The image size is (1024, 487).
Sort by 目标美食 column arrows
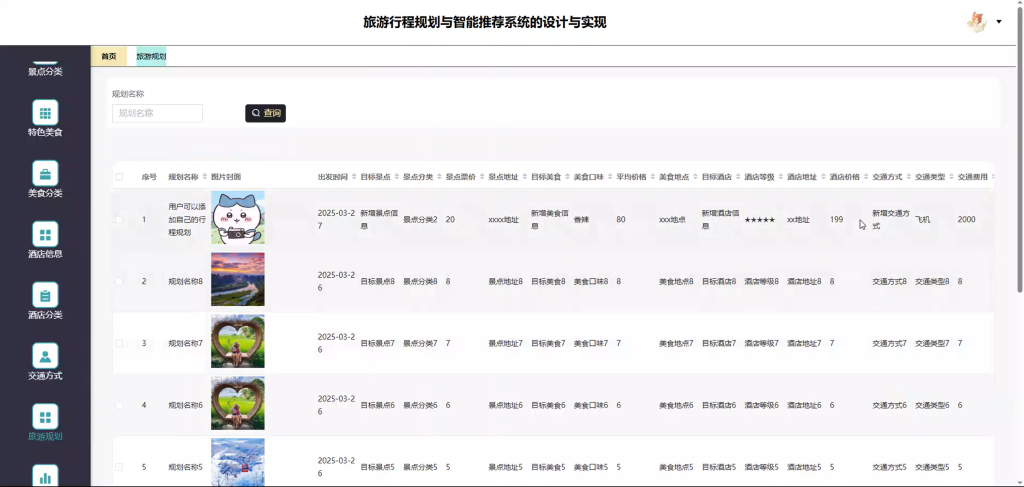(x=568, y=177)
